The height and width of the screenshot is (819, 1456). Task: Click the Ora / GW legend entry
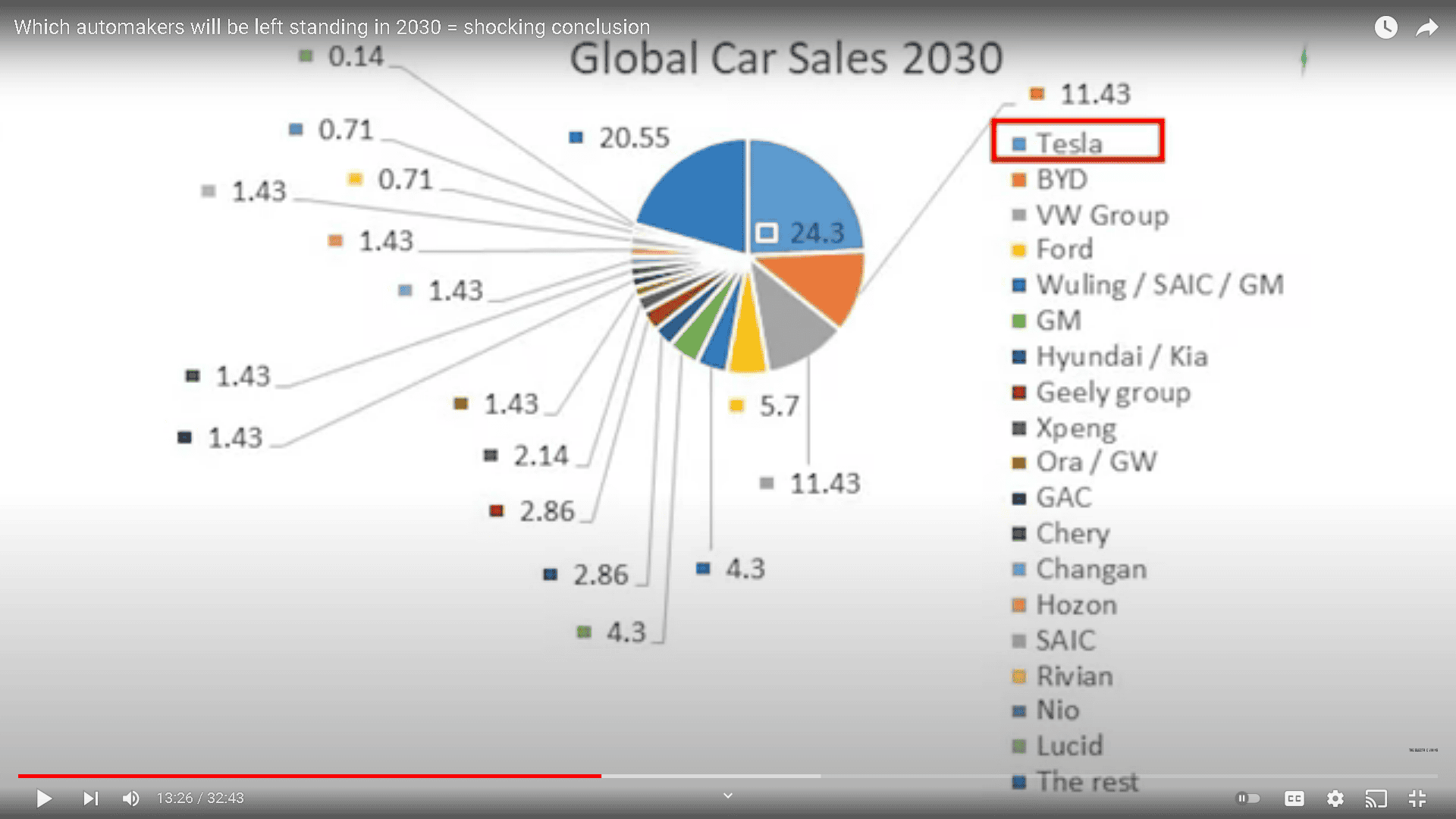coord(1084,462)
